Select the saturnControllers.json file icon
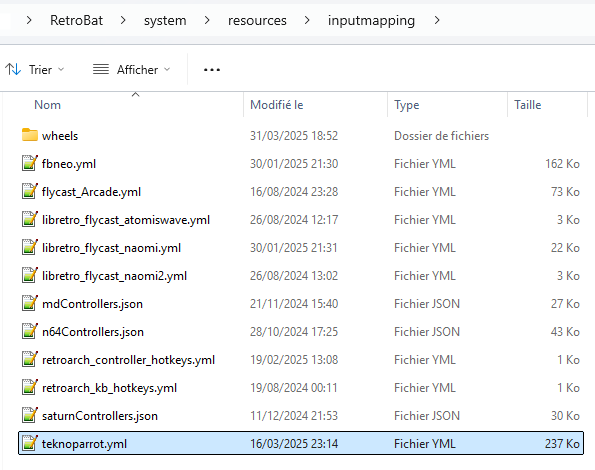Viewport: 595px width, 470px height. pos(30,415)
